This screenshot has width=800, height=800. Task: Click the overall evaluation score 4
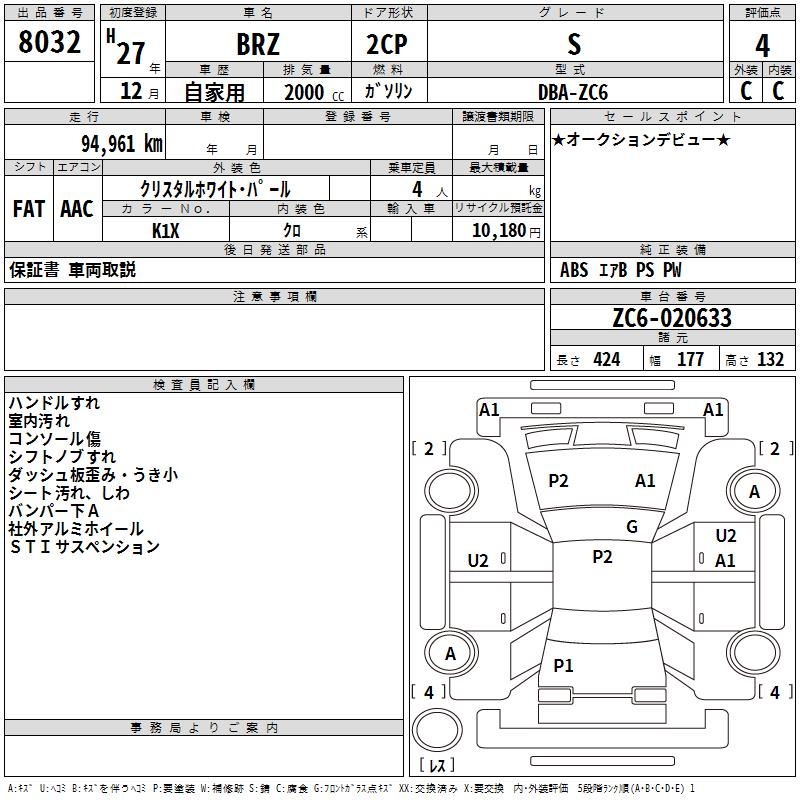click(x=762, y=45)
